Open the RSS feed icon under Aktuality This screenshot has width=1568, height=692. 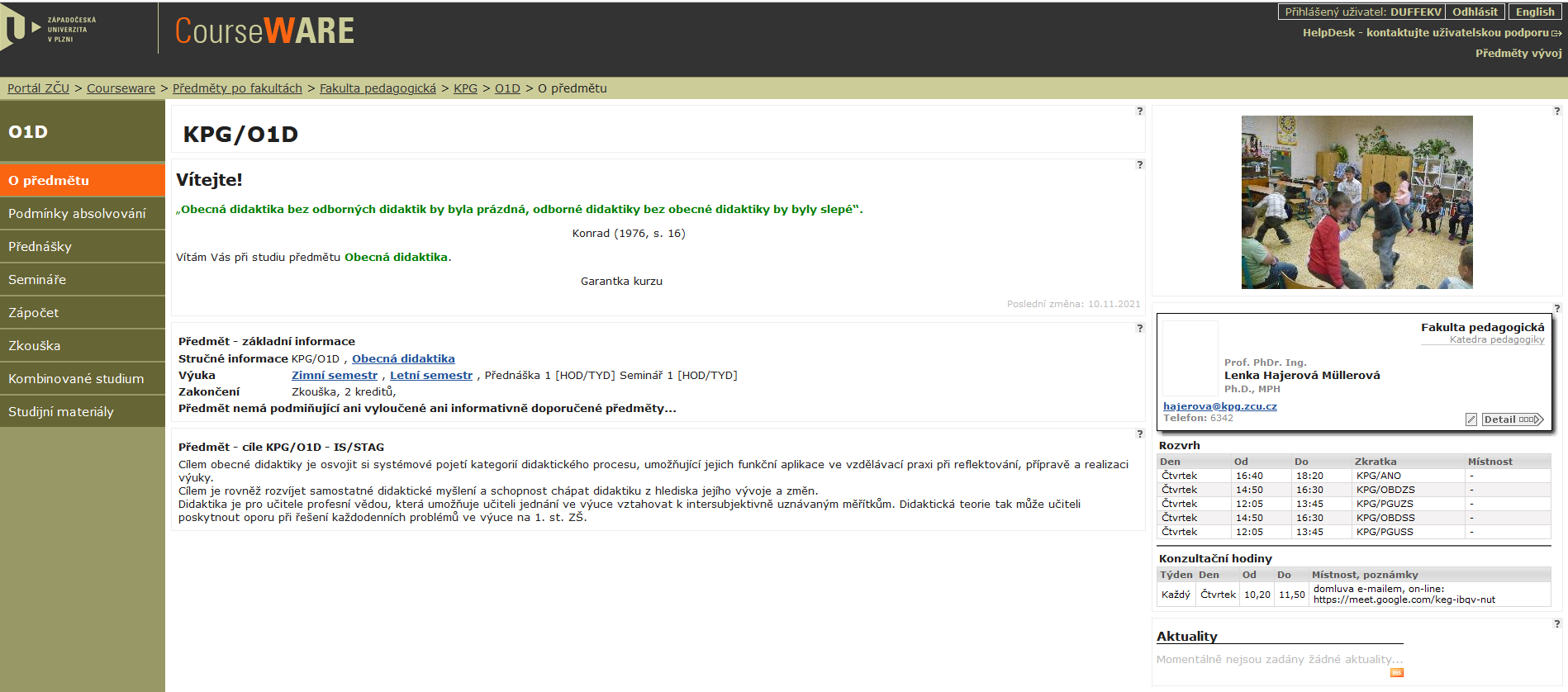(1397, 672)
